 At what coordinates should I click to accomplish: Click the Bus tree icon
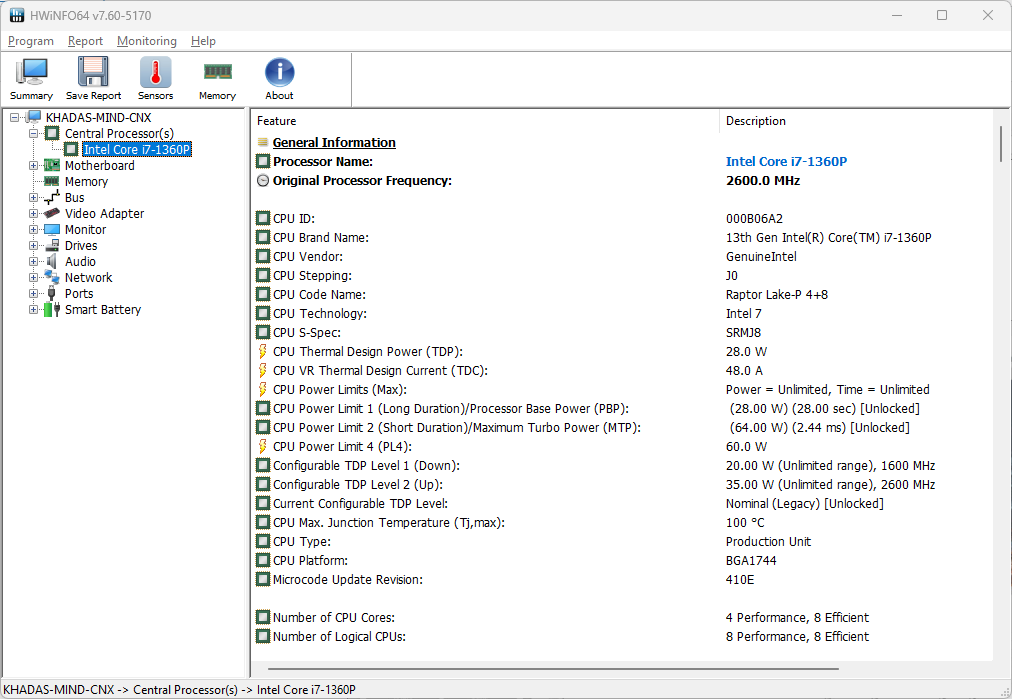pos(52,198)
